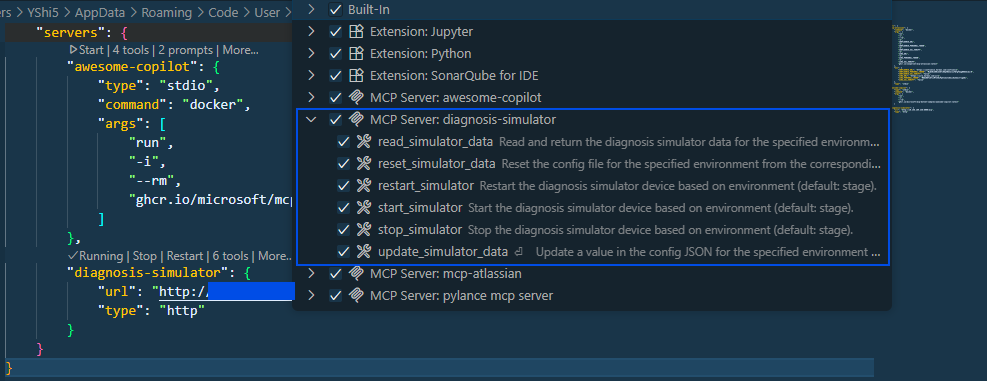Viewport: 987px width, 381px height.
Task: Click the diagnosis-simulator MCP server icon
Action: point(356,119)
